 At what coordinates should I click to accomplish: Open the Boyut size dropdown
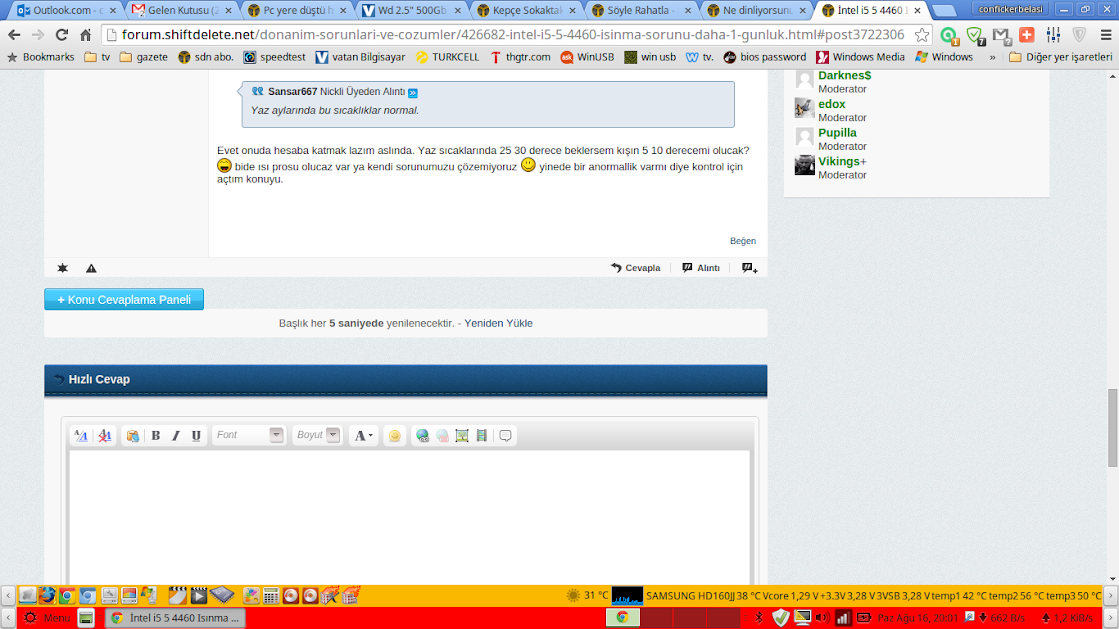click(x=317, y=435)
